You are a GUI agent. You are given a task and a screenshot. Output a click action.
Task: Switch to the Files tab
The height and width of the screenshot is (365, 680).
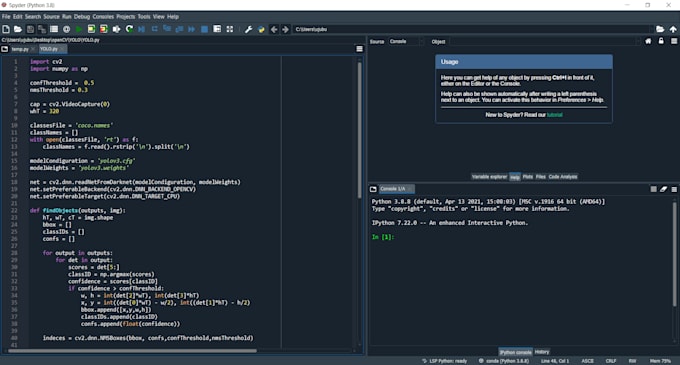(540, 176)
